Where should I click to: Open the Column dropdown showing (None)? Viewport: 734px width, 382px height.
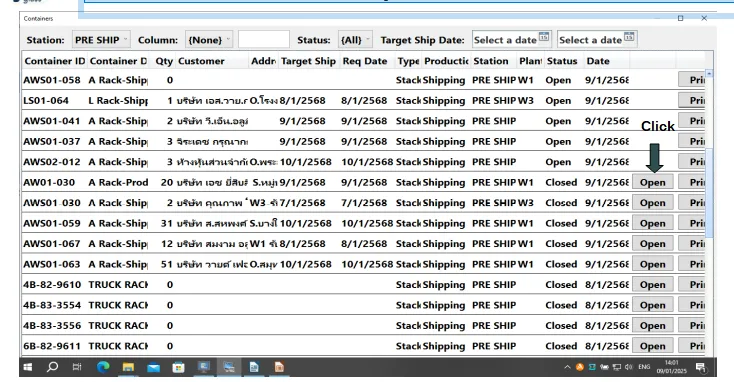tap(209, 40)
